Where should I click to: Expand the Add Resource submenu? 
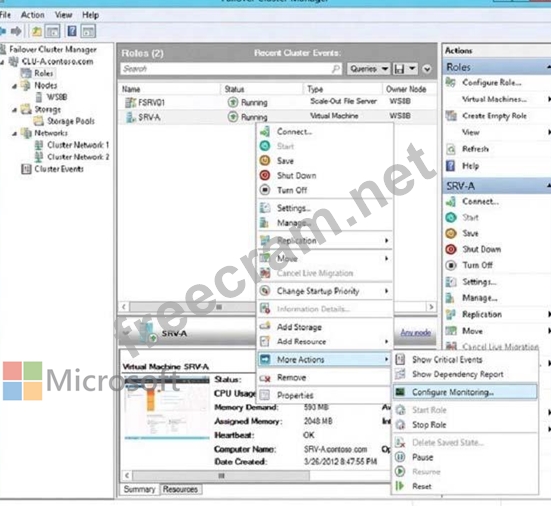(386, 341)
